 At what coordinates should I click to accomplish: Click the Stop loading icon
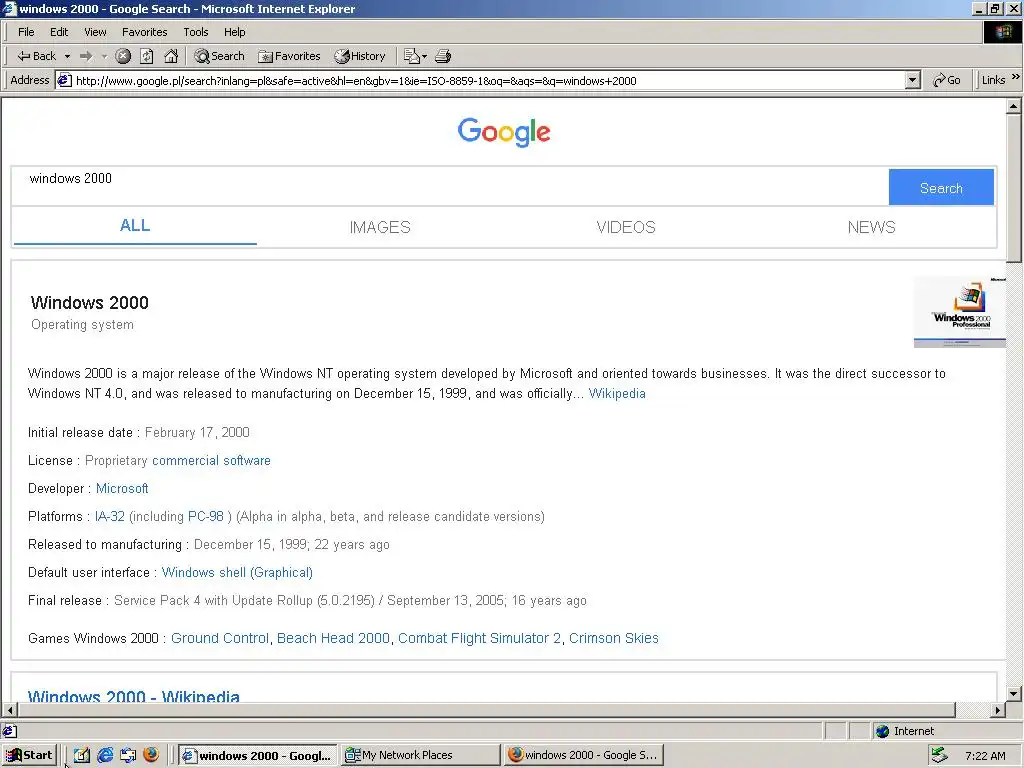coord(123,56)
